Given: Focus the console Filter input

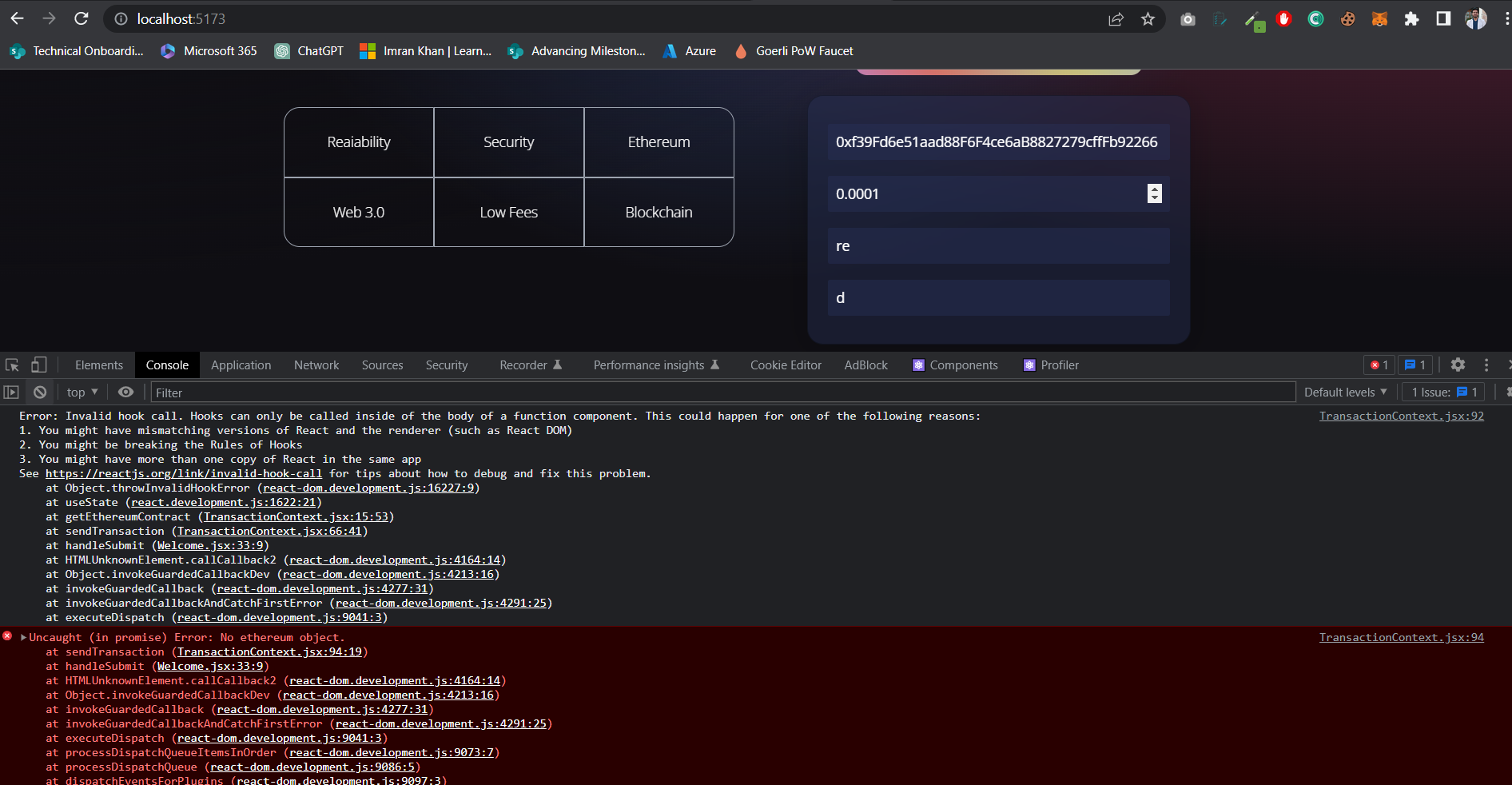Looking at the screenshot, I should click(723, 392).
